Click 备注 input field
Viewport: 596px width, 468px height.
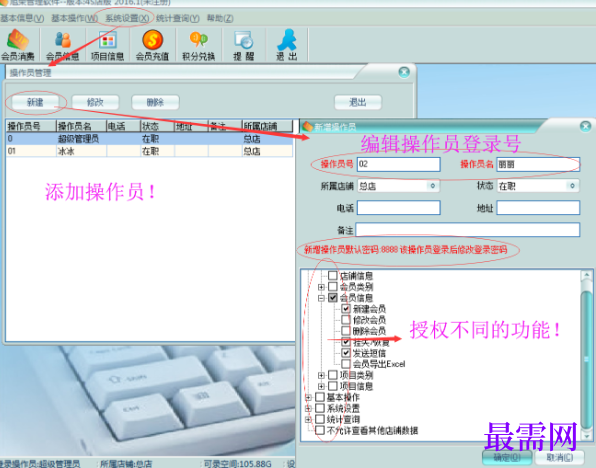pyautogui.click(x=468, y=230)
